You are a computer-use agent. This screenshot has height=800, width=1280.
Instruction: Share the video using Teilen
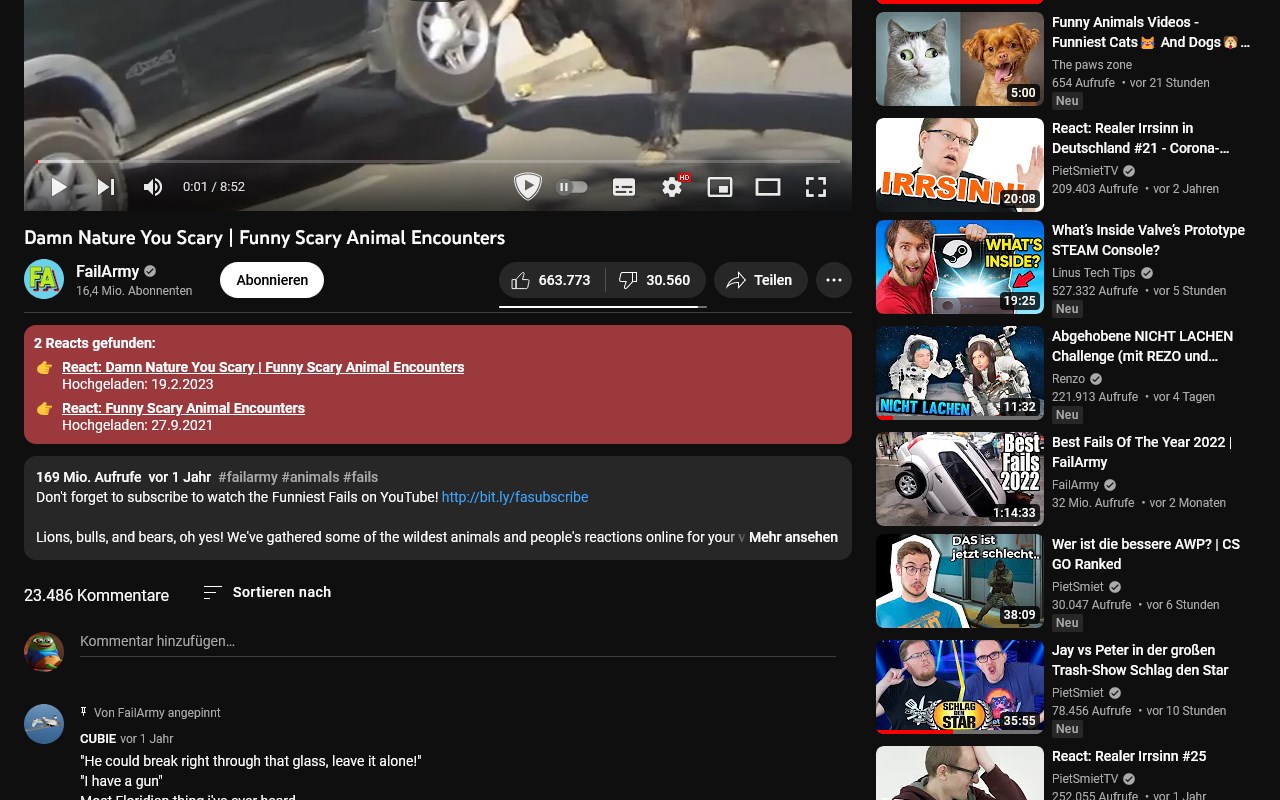pyautogui.click(x=760, y=280)
